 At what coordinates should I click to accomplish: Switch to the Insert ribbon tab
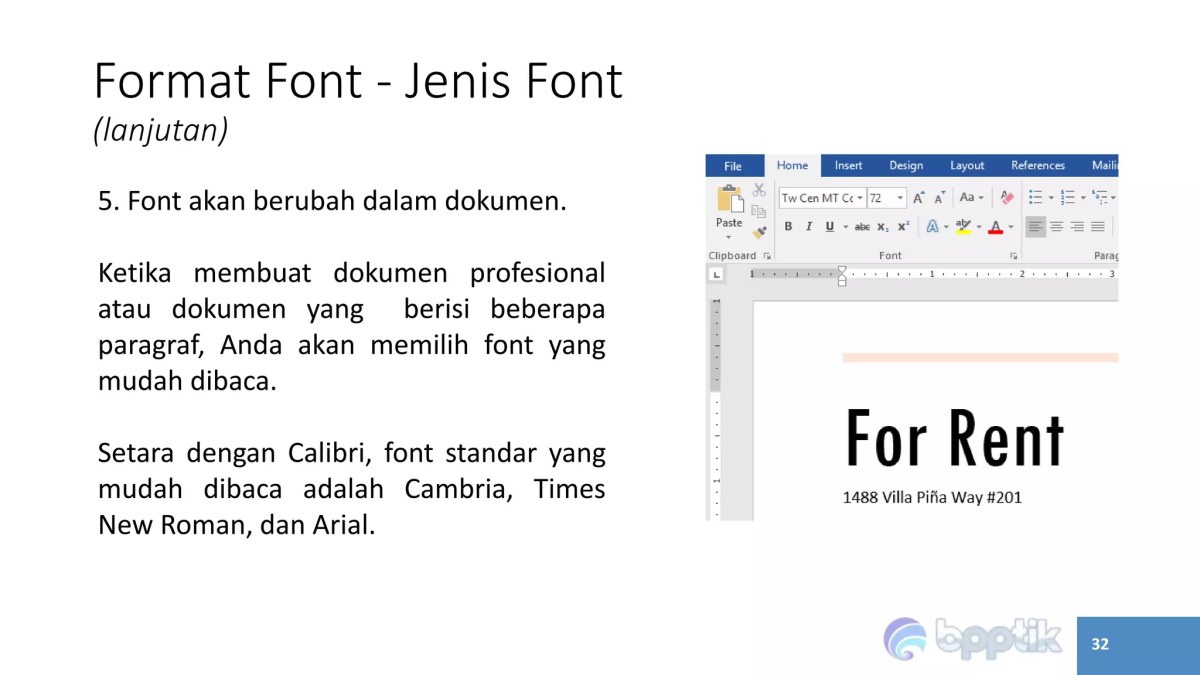849,165
